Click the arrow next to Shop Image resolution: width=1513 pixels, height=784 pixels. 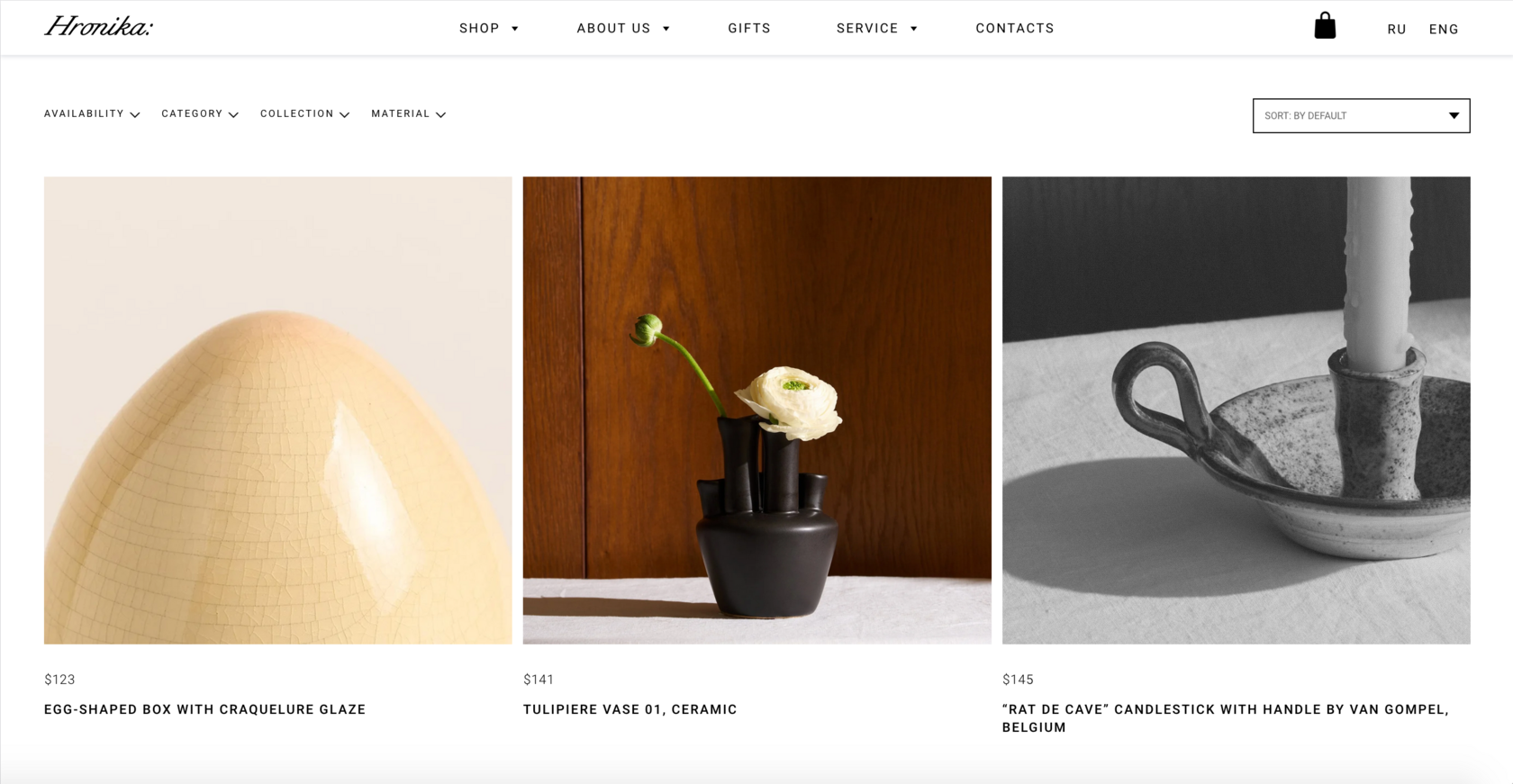[515, 29]
